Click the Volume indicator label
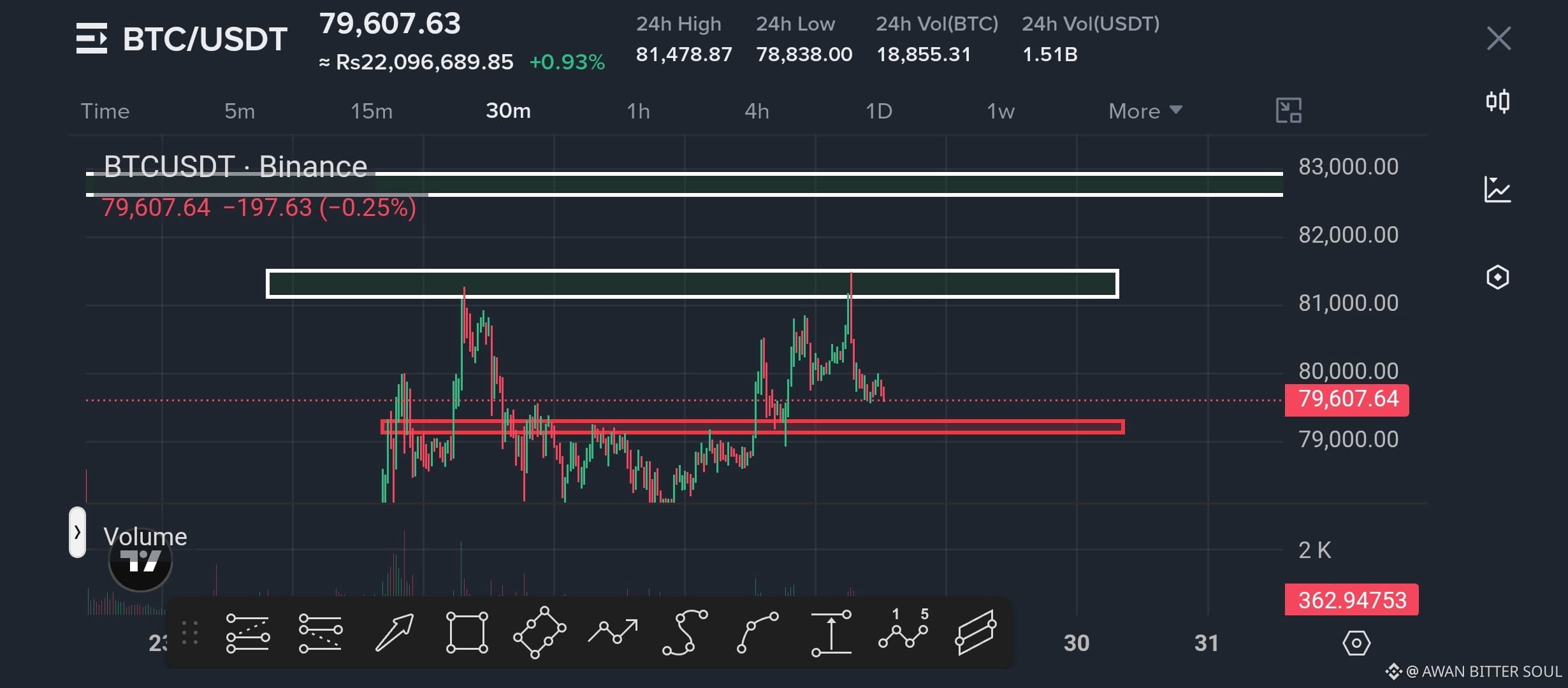This screenshot has width=1568, height=688. [x=145, y=536]
